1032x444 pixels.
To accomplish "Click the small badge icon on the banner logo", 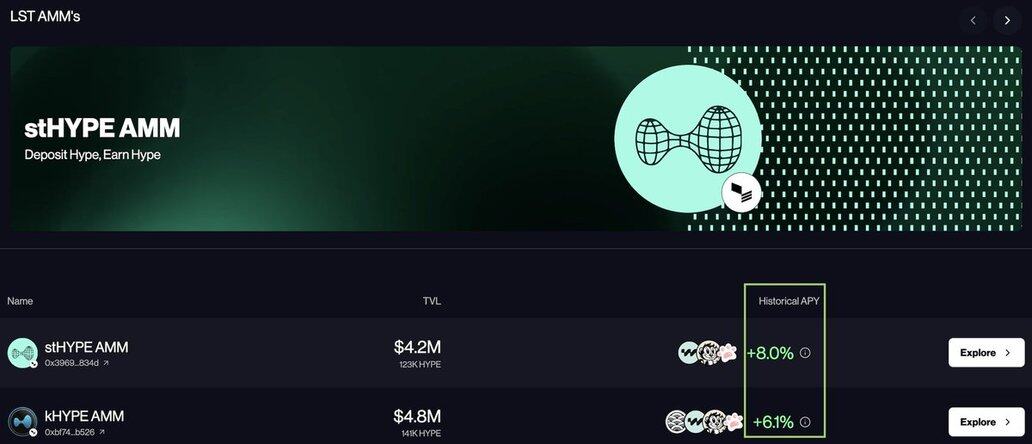I will point(742,193).
